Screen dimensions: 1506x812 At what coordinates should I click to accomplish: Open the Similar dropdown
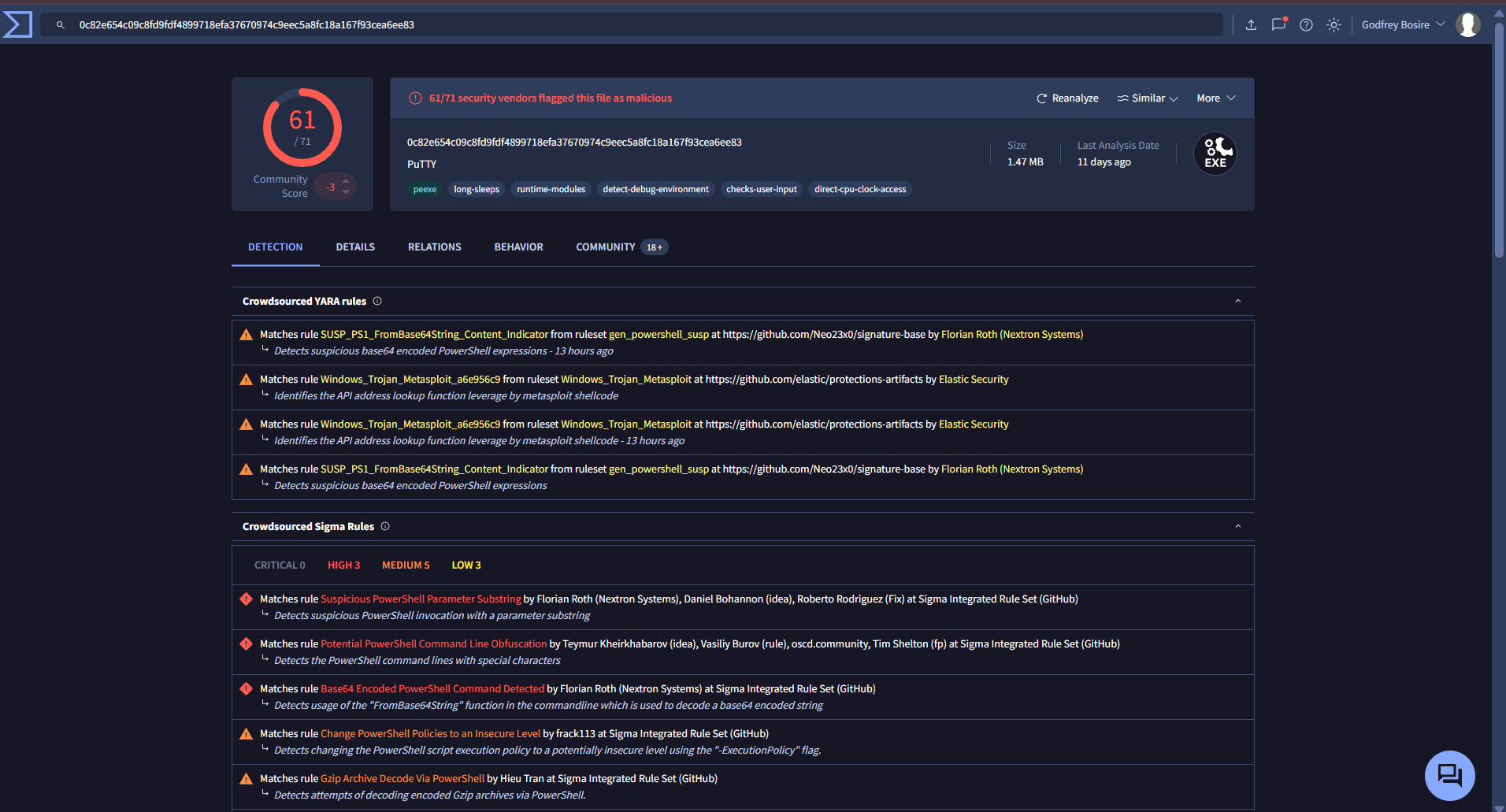pos(1148,98)
